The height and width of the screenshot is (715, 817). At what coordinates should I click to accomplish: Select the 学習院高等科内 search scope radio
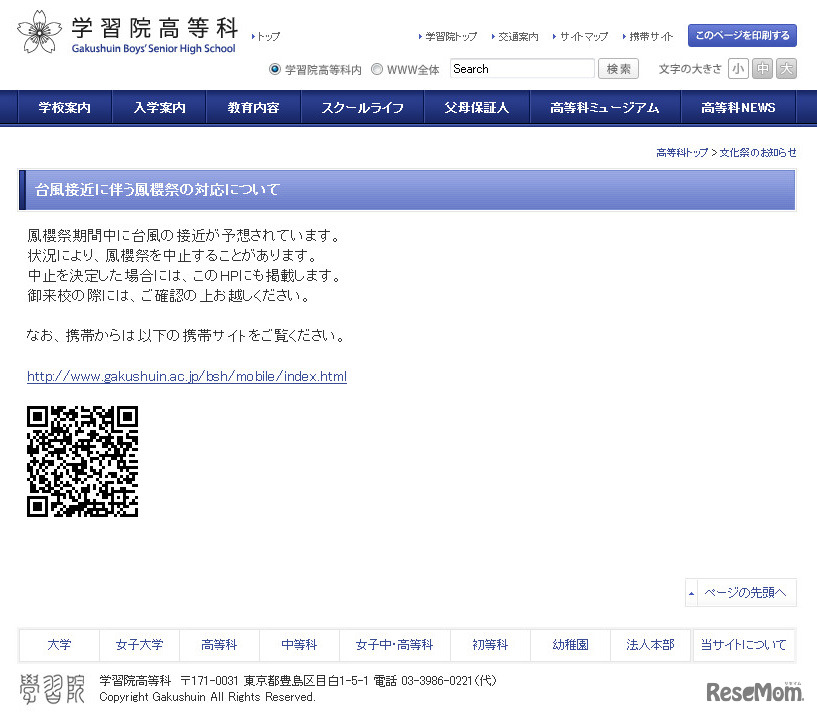(x=273, y=69)
